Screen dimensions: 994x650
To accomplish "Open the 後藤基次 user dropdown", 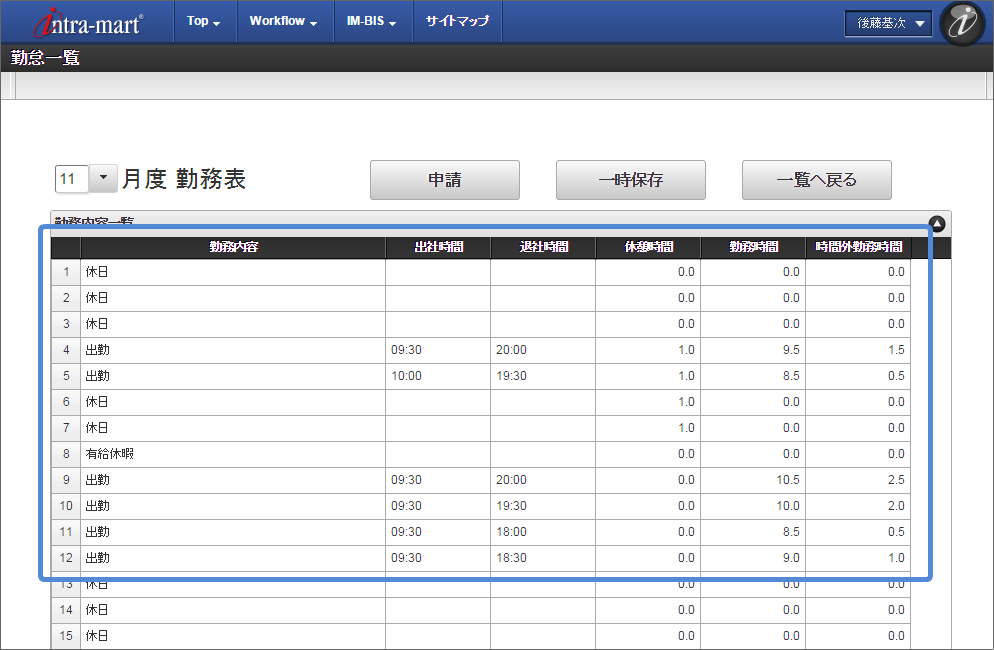I will tap(888, 23).
